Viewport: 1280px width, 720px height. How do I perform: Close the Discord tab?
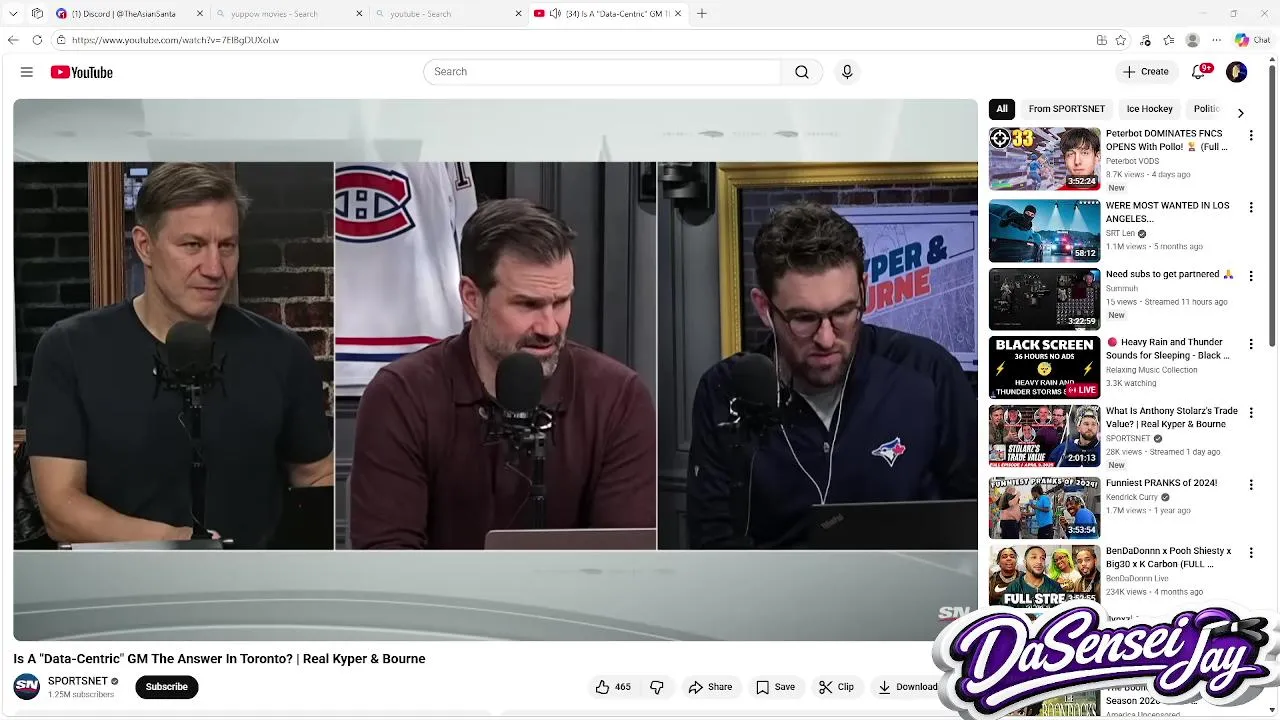200,14
